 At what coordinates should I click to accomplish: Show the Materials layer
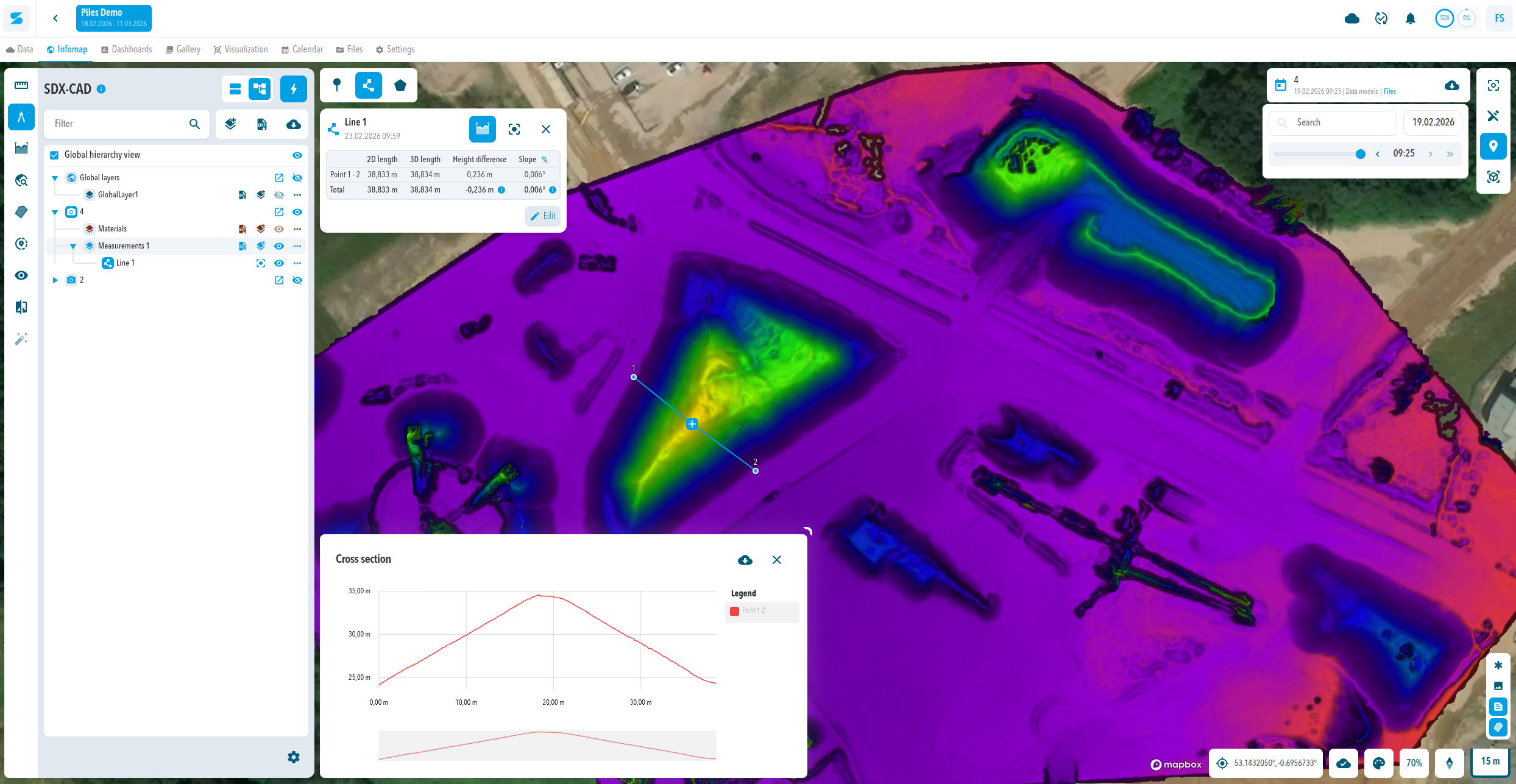[x=279, y=229]
